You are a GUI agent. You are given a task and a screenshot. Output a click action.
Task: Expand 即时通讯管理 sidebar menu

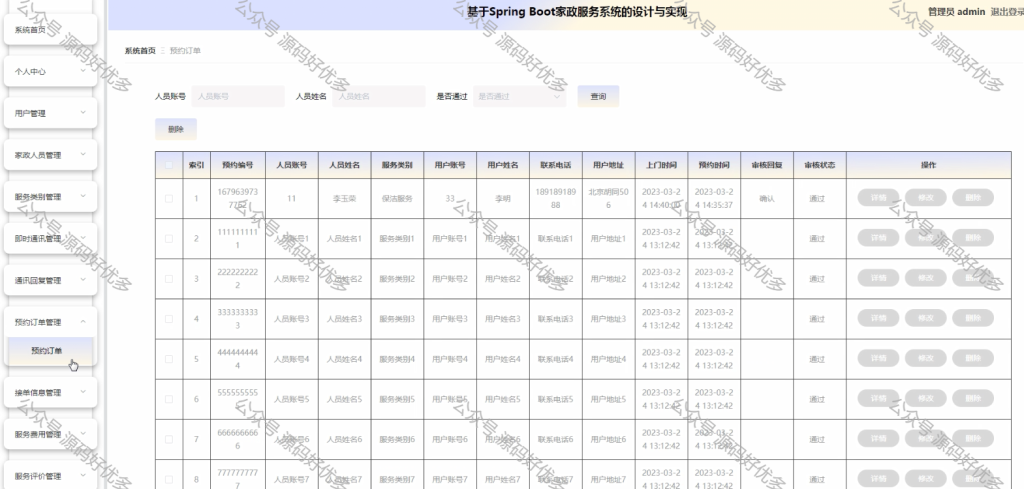click(50, 238)
